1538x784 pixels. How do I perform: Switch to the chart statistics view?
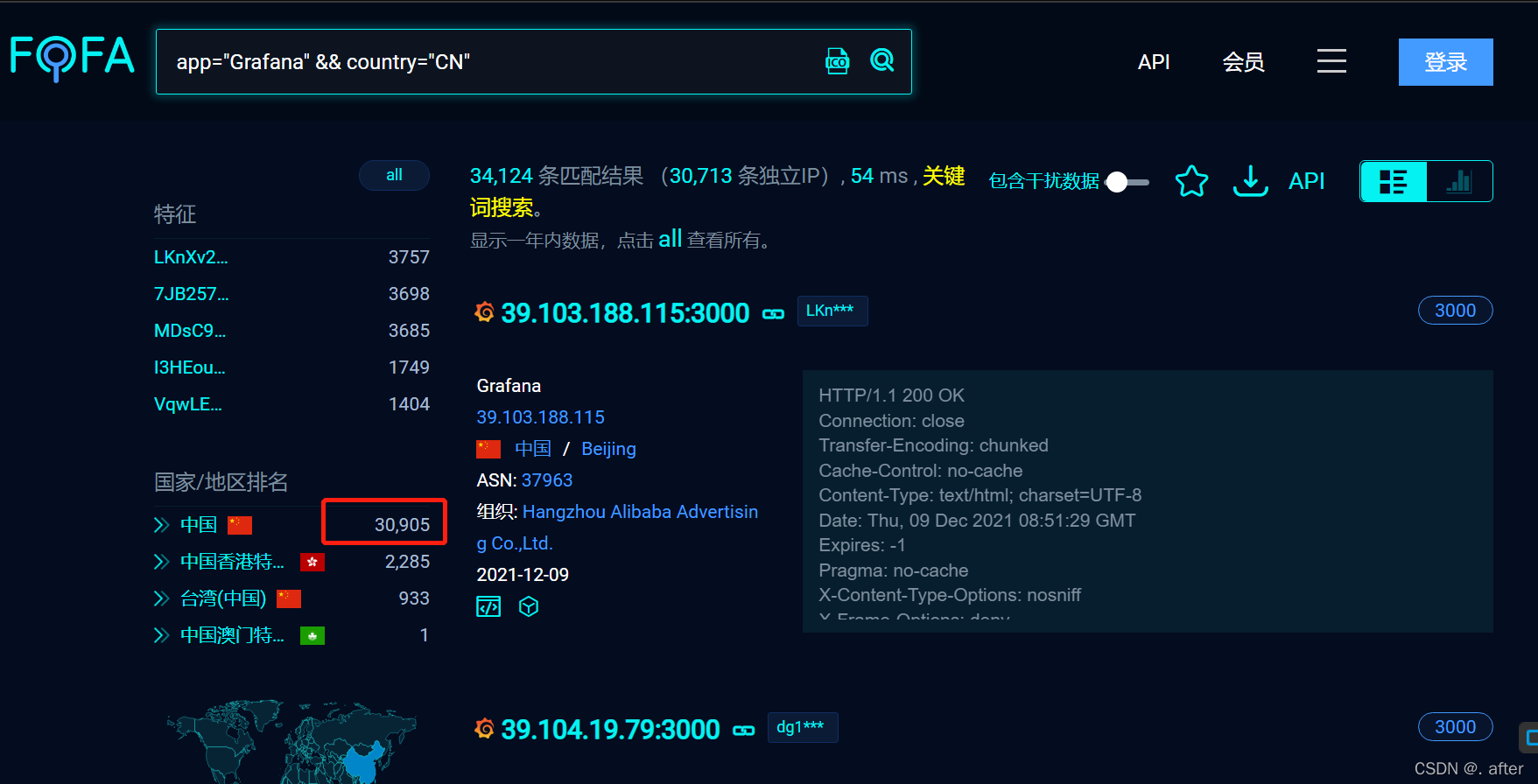1459,182
